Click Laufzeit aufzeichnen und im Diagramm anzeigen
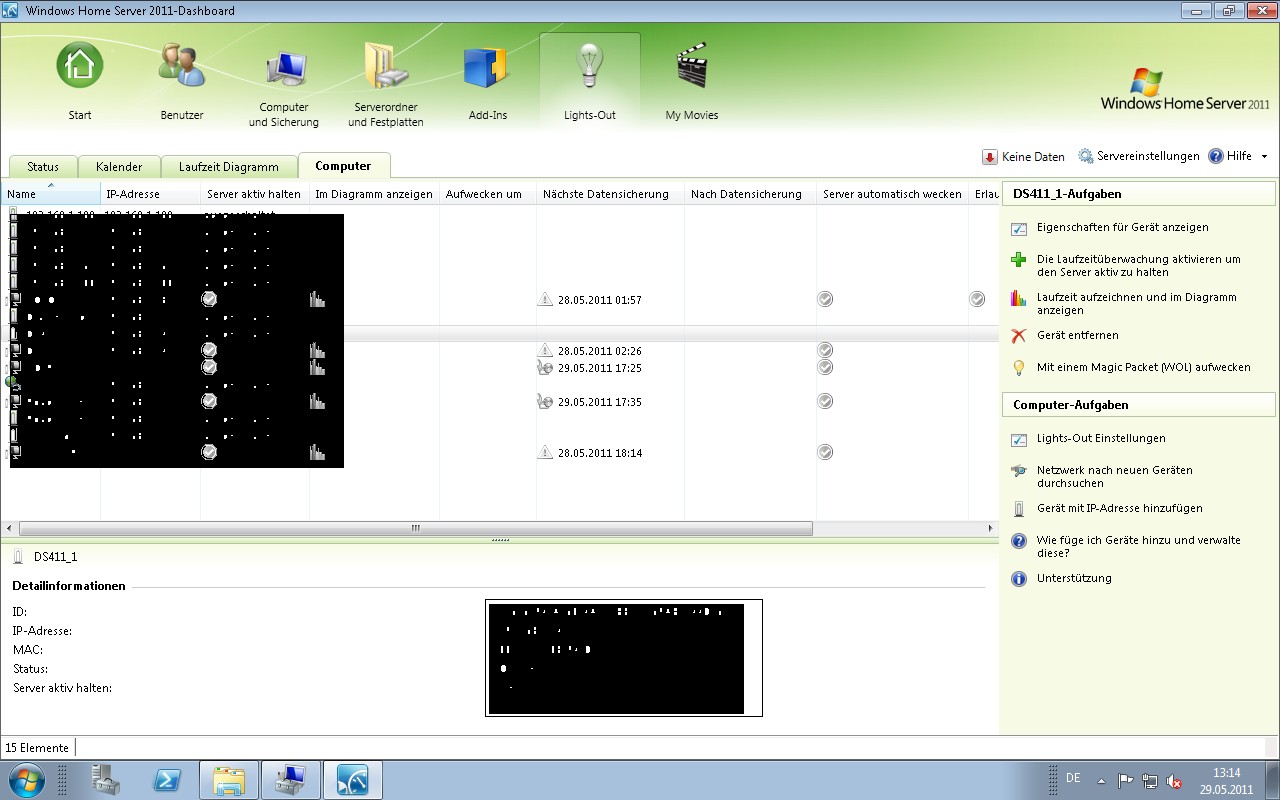Screen dimensions: 1280x800 [x=1136, y=303]
